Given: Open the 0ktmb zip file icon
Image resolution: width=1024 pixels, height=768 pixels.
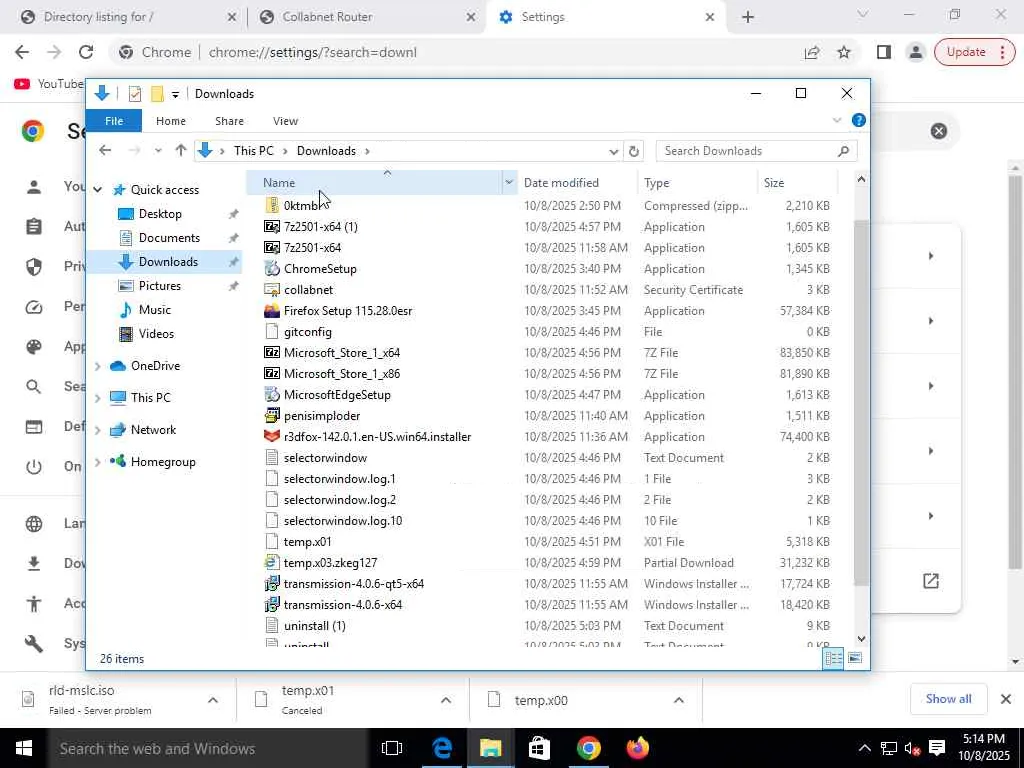Looking at the screenshot, I should pos(272,206).
